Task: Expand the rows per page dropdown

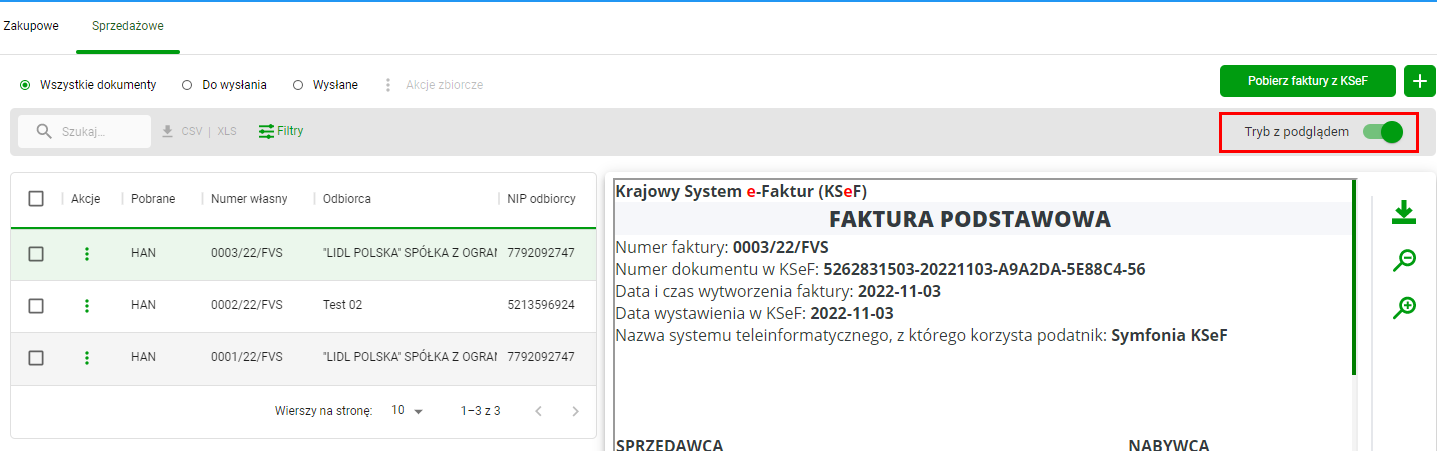Action: tap(408, 411)
